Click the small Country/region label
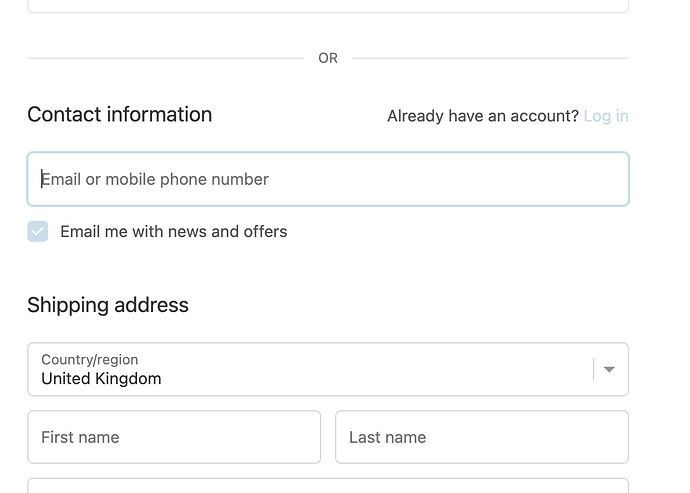Image resolution: width=690 pixels, height=493 pixels. [x=89, y=359]
